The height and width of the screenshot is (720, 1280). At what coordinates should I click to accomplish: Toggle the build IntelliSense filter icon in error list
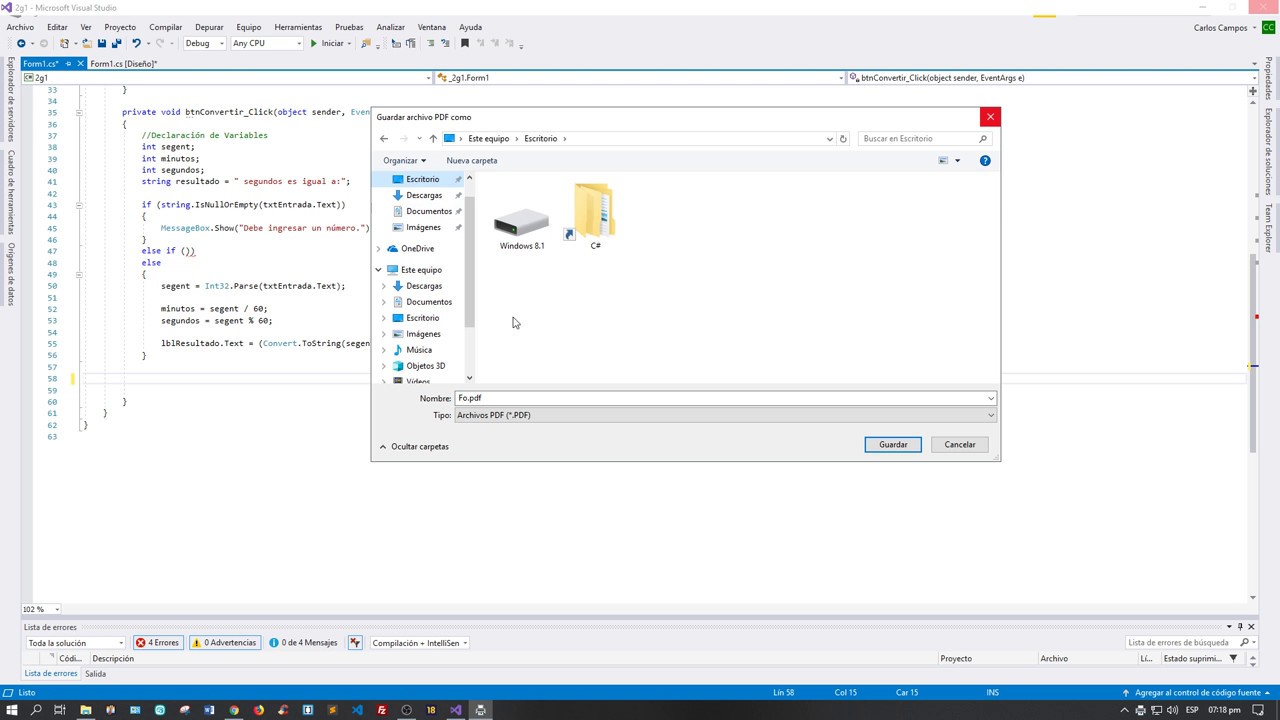click(x=355, y=643)
